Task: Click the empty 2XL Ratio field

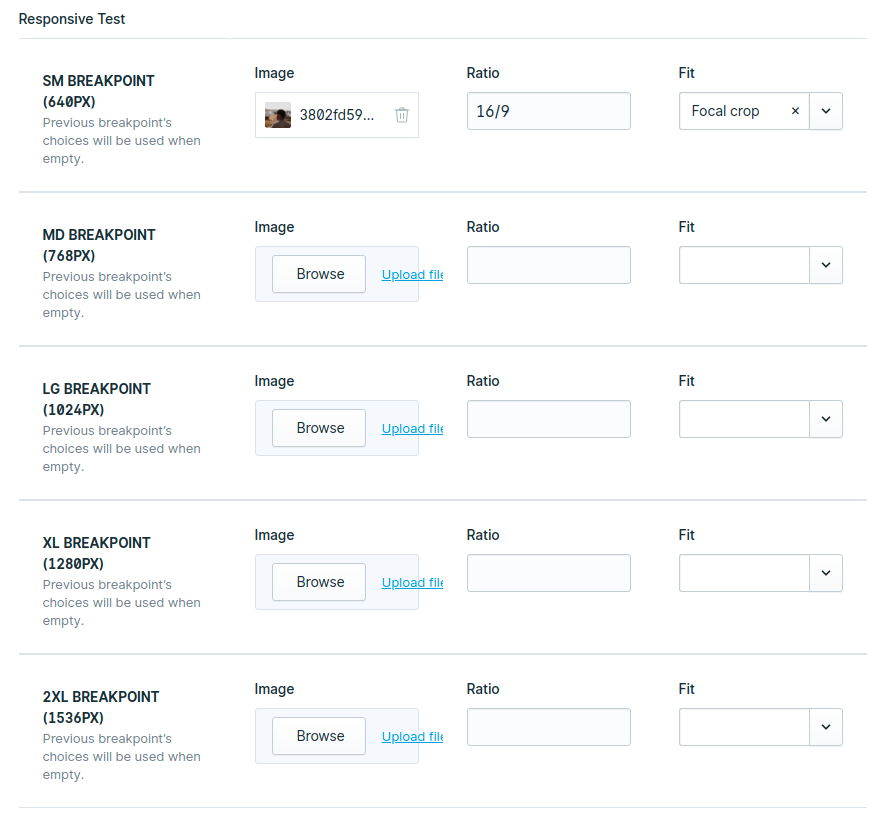Action: (x=548, y=727)
